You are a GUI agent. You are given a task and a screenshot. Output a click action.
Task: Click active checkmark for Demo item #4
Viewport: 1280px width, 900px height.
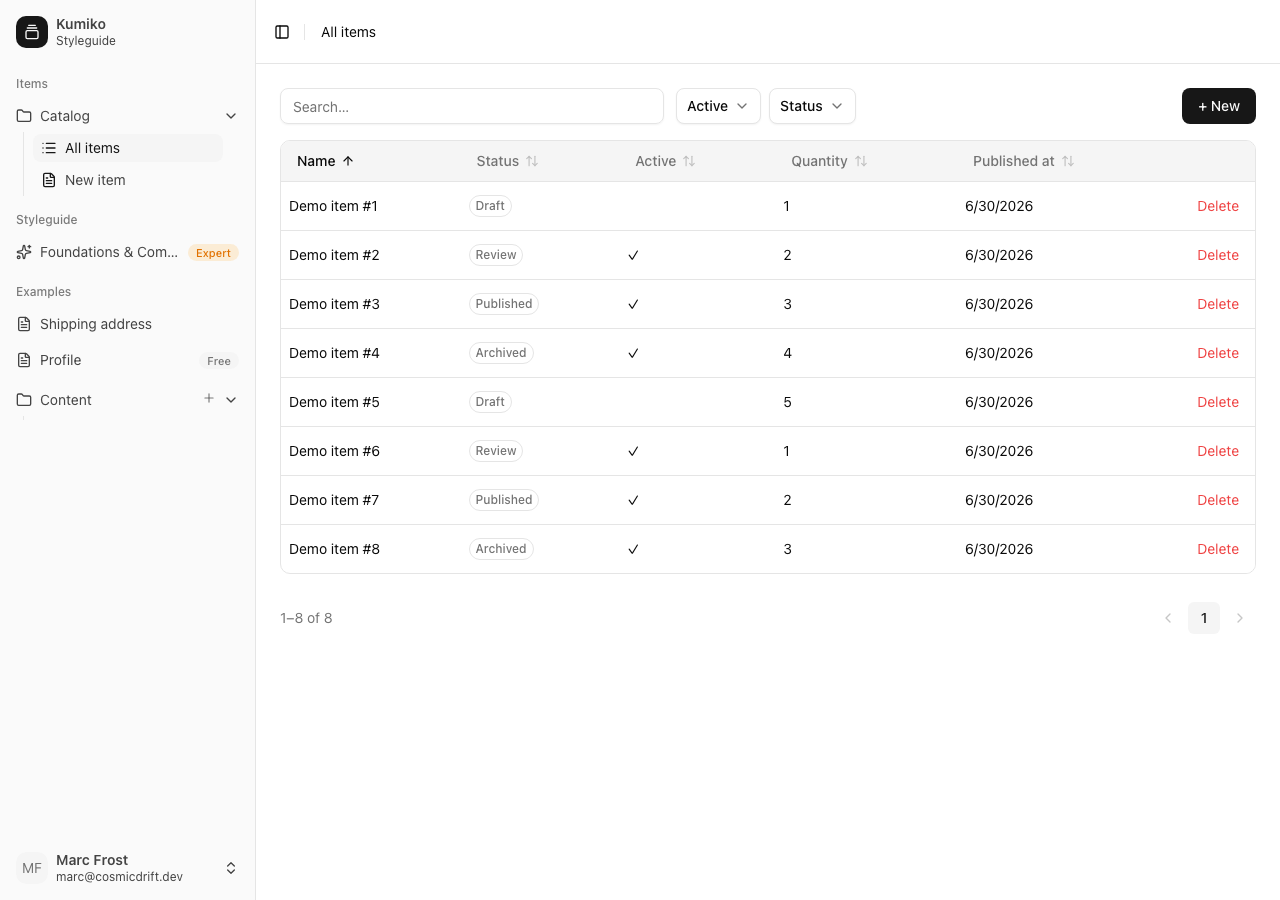coord(633,353)
